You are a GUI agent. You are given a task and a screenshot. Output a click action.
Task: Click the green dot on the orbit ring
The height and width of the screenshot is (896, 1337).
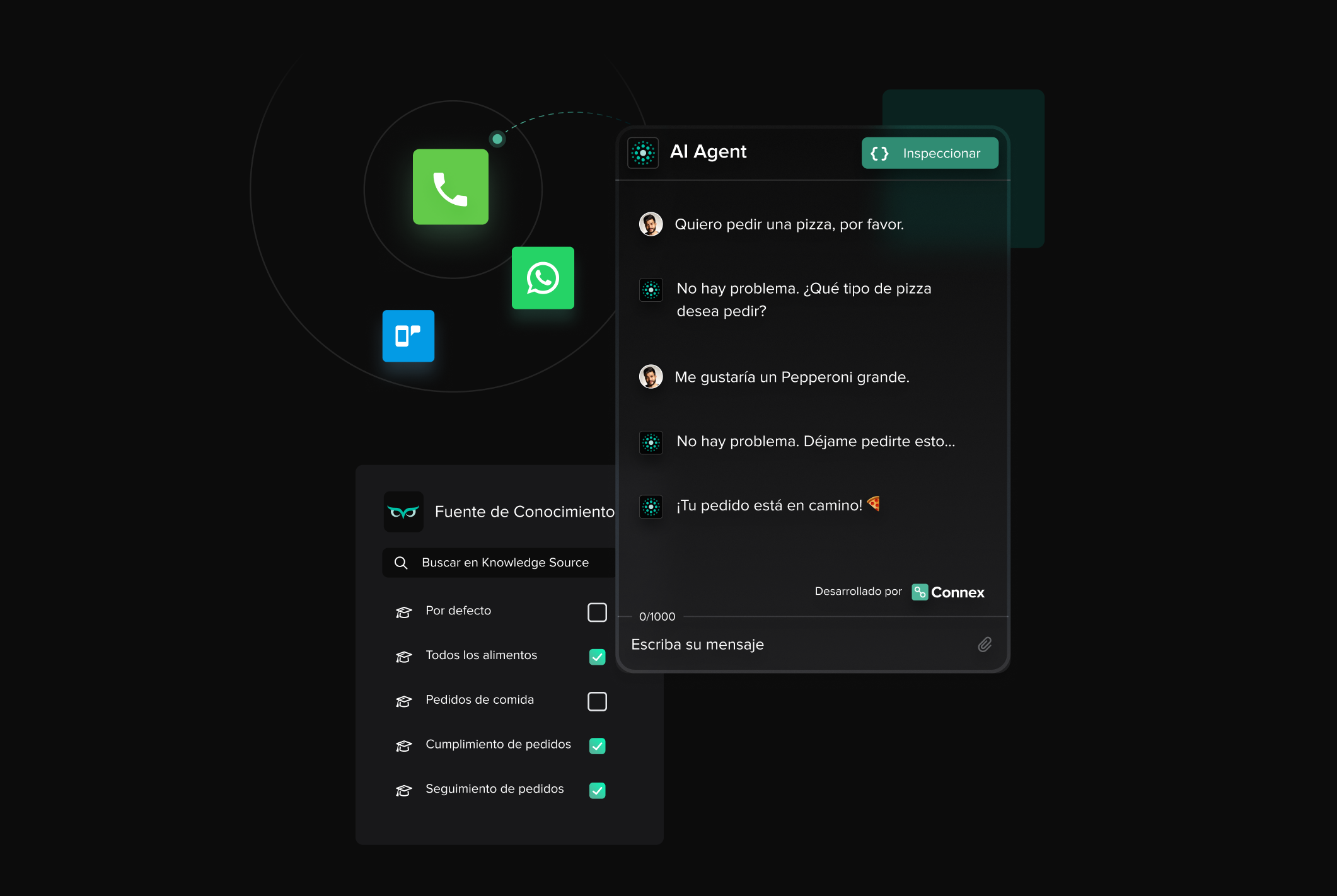tap(497, 139)
